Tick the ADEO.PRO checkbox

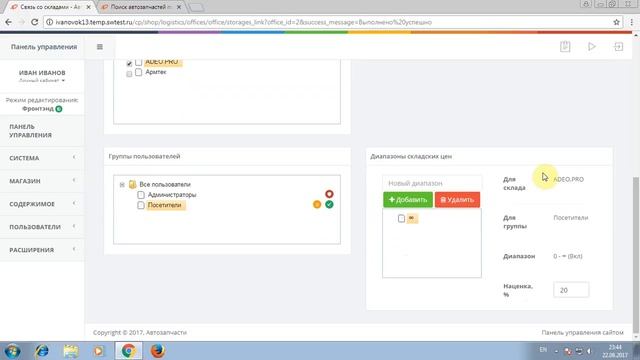pos(138,62)
